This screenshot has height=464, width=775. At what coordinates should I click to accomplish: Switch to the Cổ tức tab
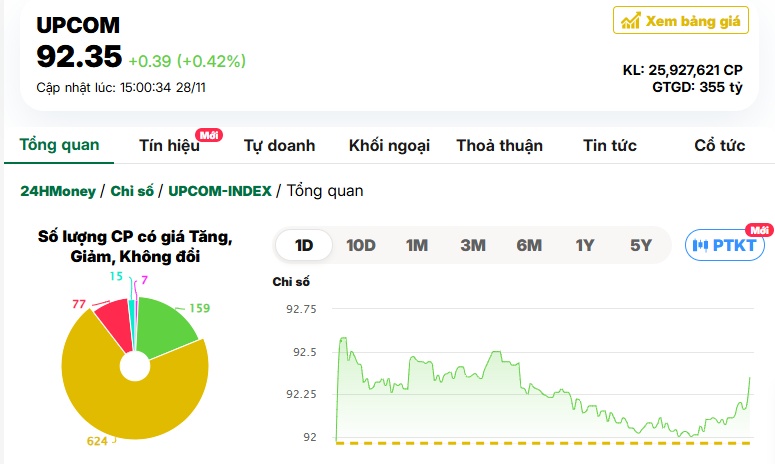pos(719,146)
